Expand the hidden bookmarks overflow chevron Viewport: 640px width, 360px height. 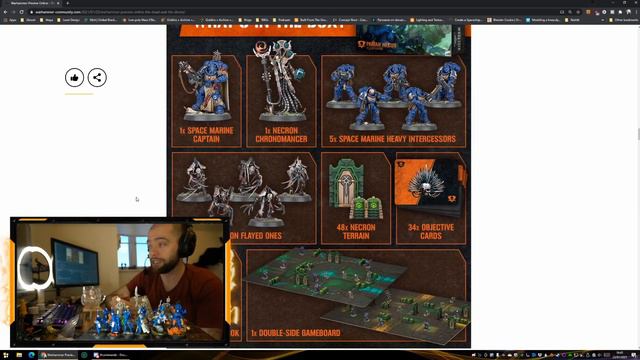[x=602, y=20]
